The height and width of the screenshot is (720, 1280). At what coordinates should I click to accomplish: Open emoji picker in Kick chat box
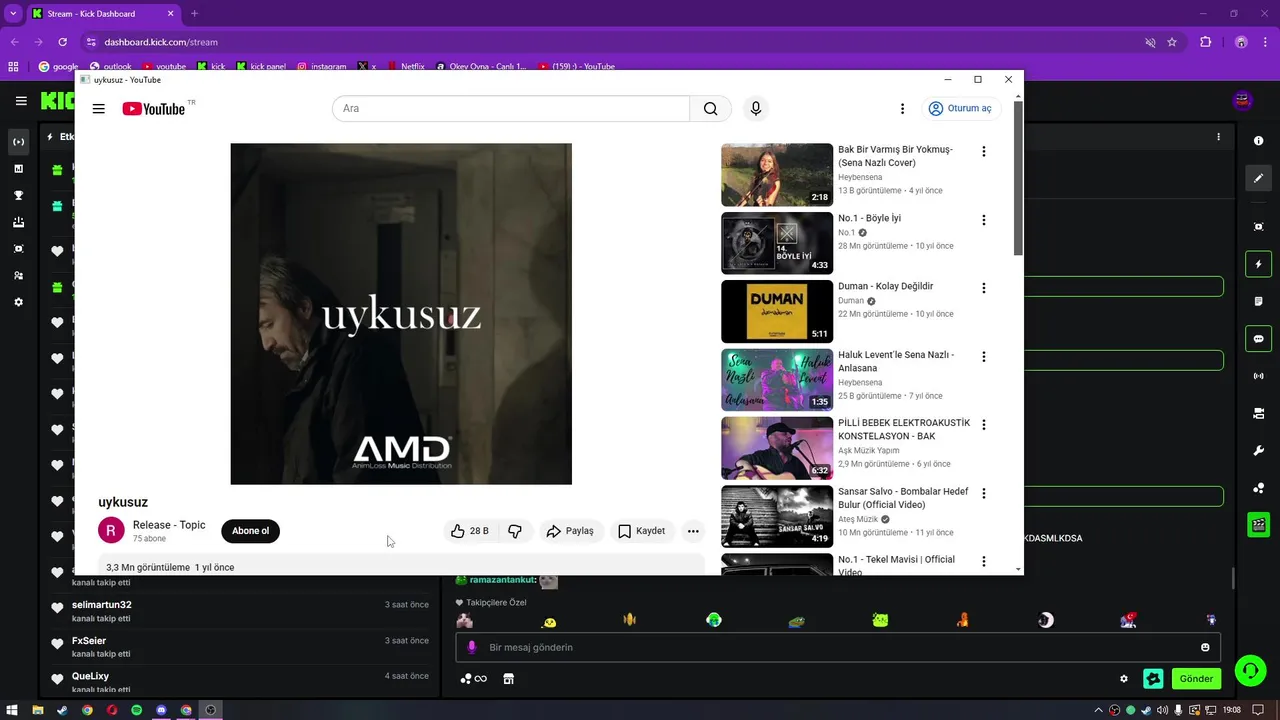click(1205, 647)
